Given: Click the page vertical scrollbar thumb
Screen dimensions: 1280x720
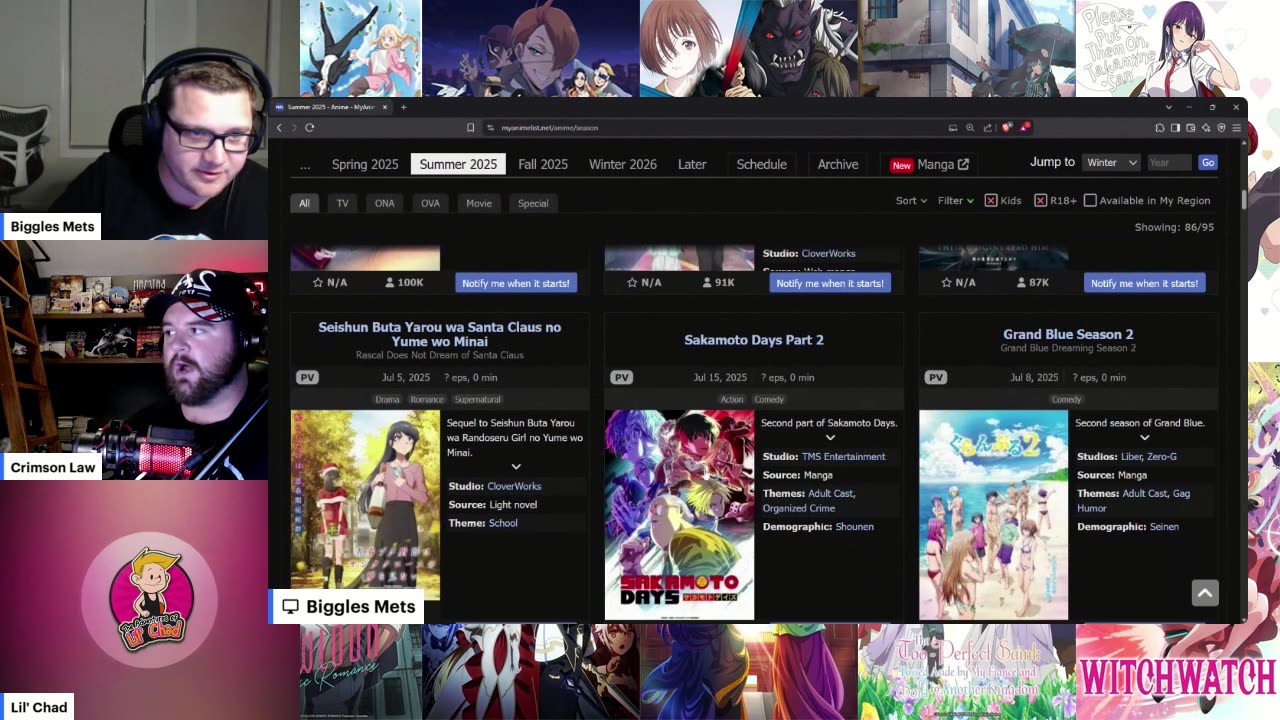Looking at the screenshot, I should tap(1244, 199).
